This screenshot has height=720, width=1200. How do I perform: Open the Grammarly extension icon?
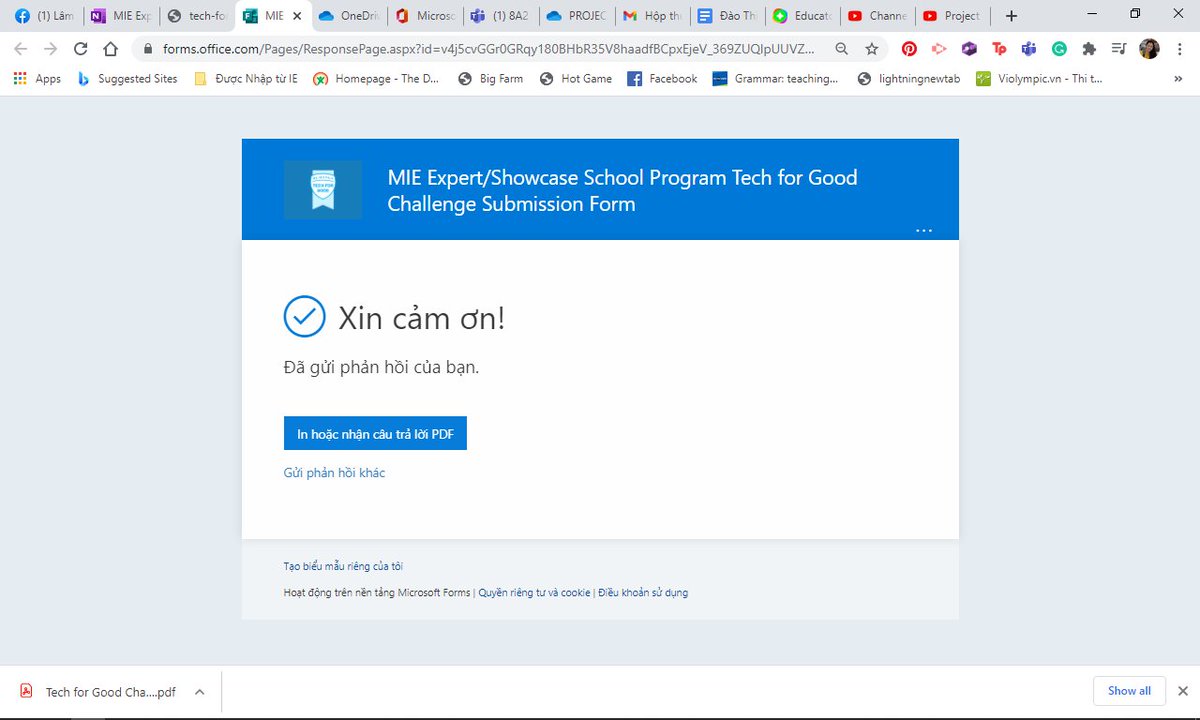[1059, 48]
